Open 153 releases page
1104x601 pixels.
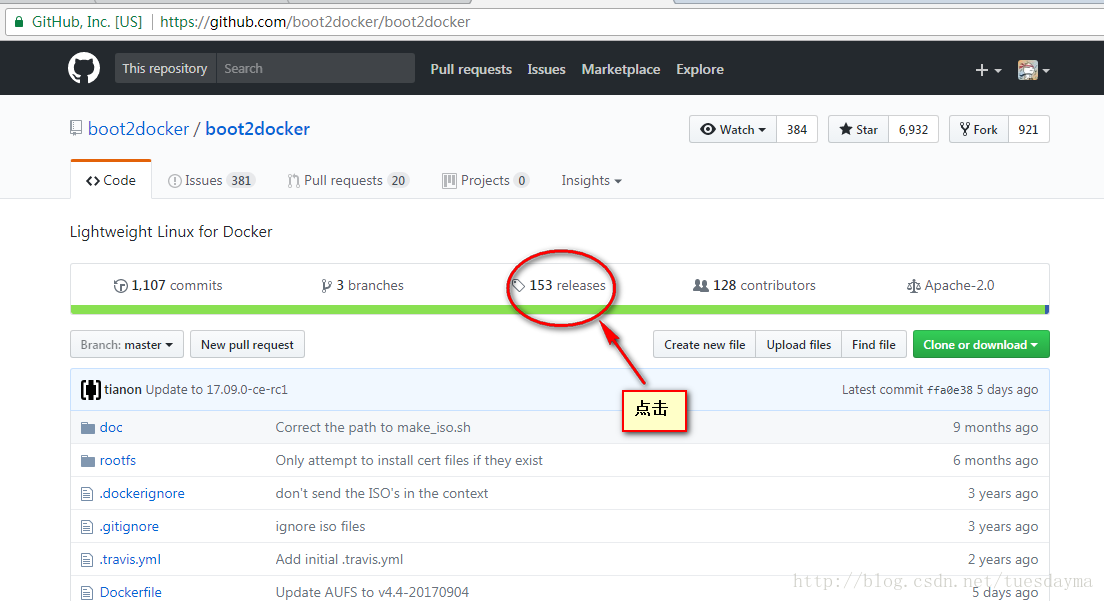[x=558, y=285]
